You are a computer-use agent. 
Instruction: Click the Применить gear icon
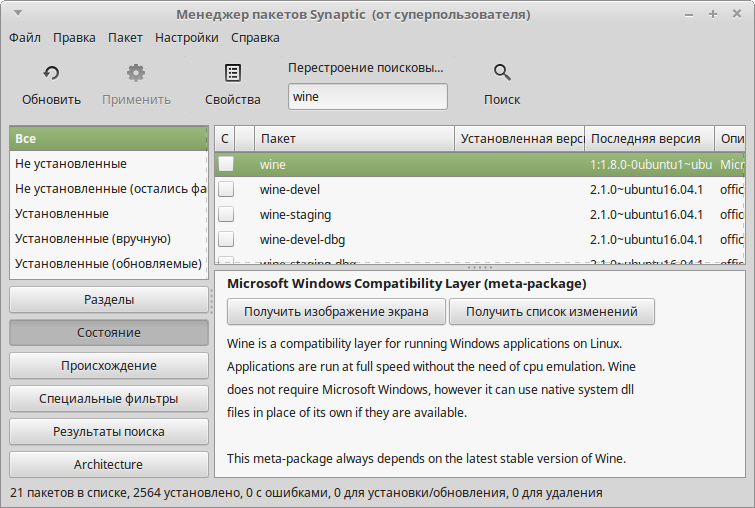(x=136, y=73)
